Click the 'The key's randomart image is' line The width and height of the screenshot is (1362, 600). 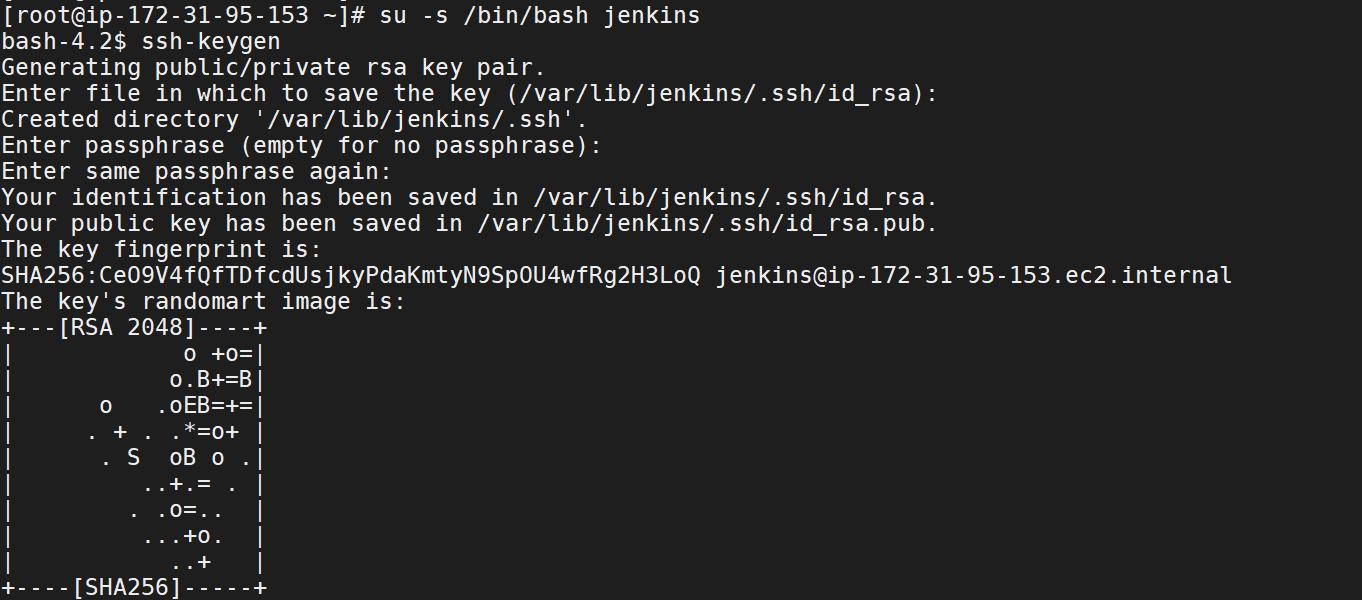click(x=204, y=302)
